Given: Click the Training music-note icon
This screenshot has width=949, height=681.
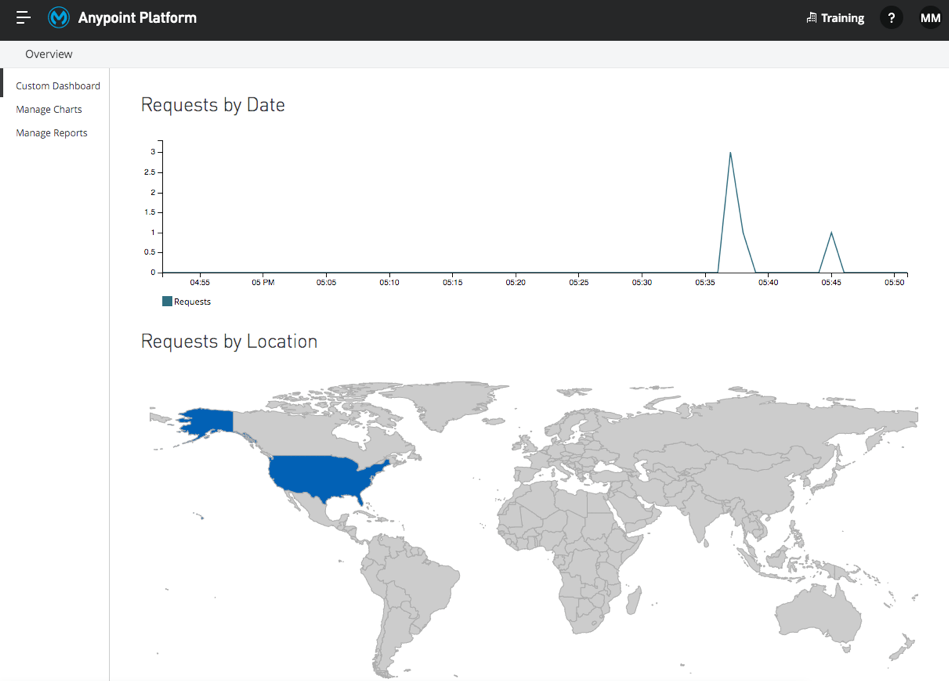Looking at the screenshot, I should [812, 18].
